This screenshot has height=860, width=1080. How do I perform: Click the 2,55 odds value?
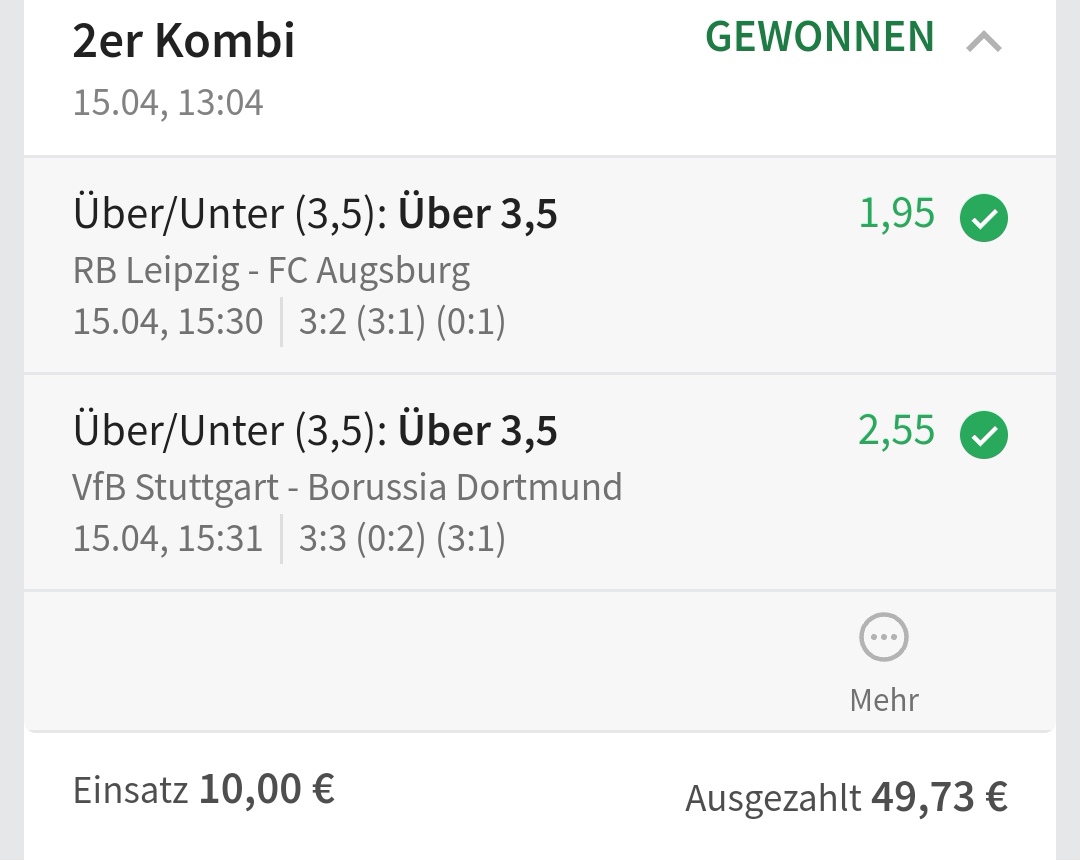(x=896, y=431)
